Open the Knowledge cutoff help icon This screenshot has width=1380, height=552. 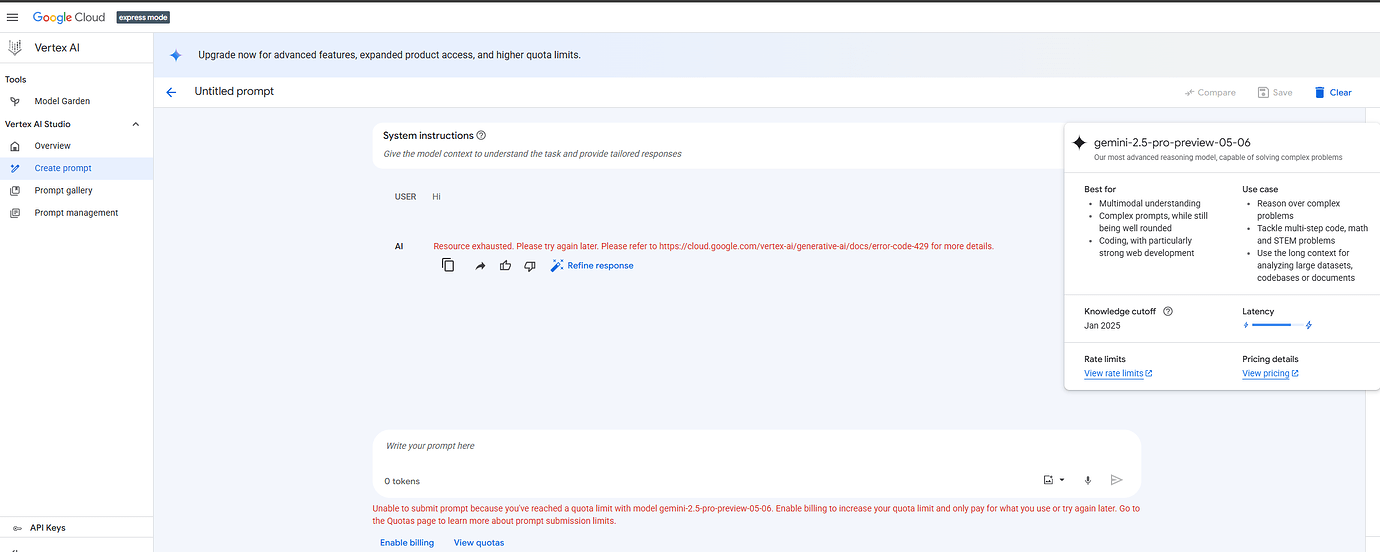tap(1168, 311)
